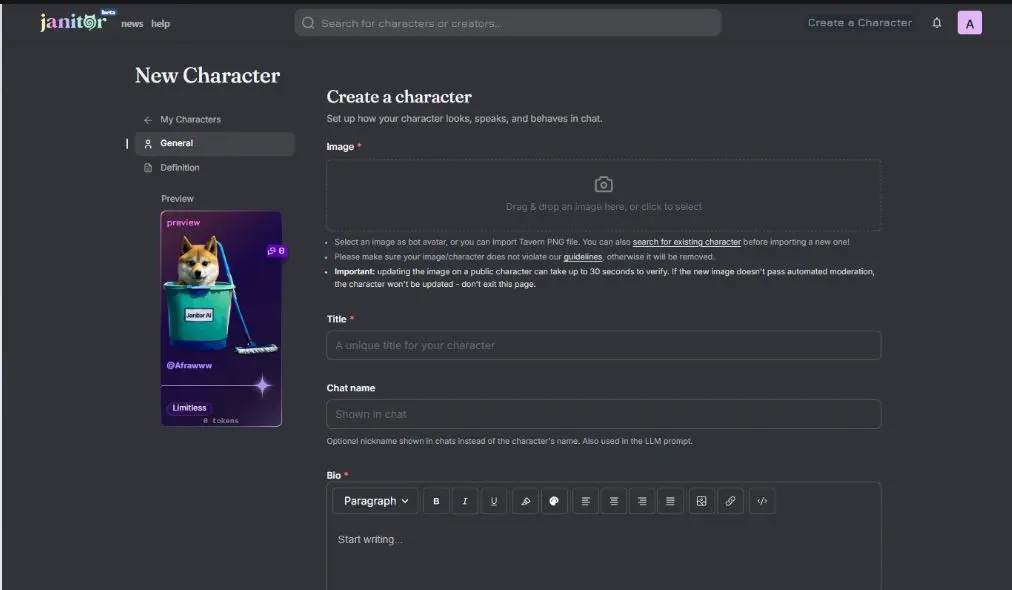The image size is (1012, 590).
Task: Insert an image into the bio
Action: tap(702, 501)
